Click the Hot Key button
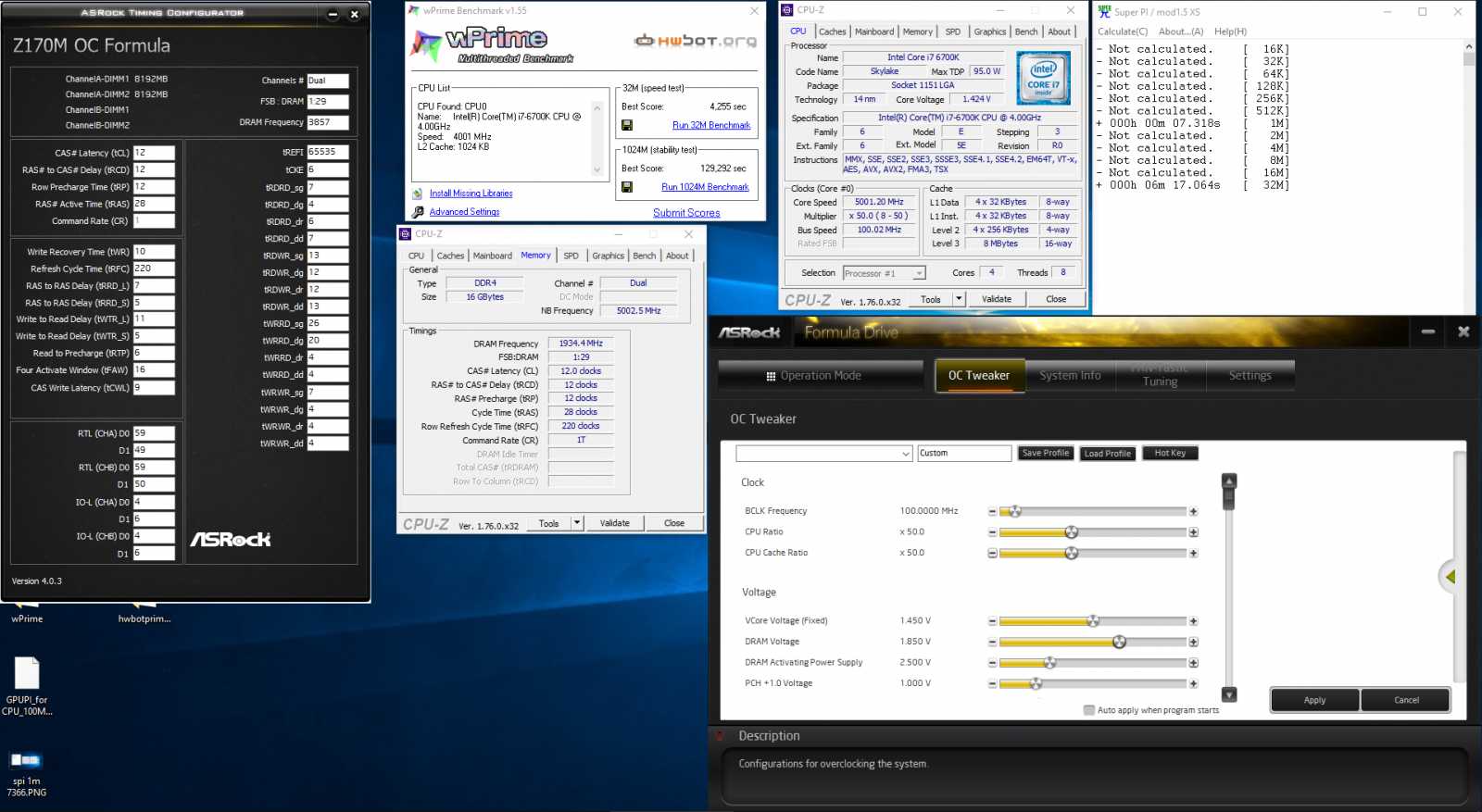Screen dimensions: 1482x812 pyautogui.click(x=1170, y=453)
